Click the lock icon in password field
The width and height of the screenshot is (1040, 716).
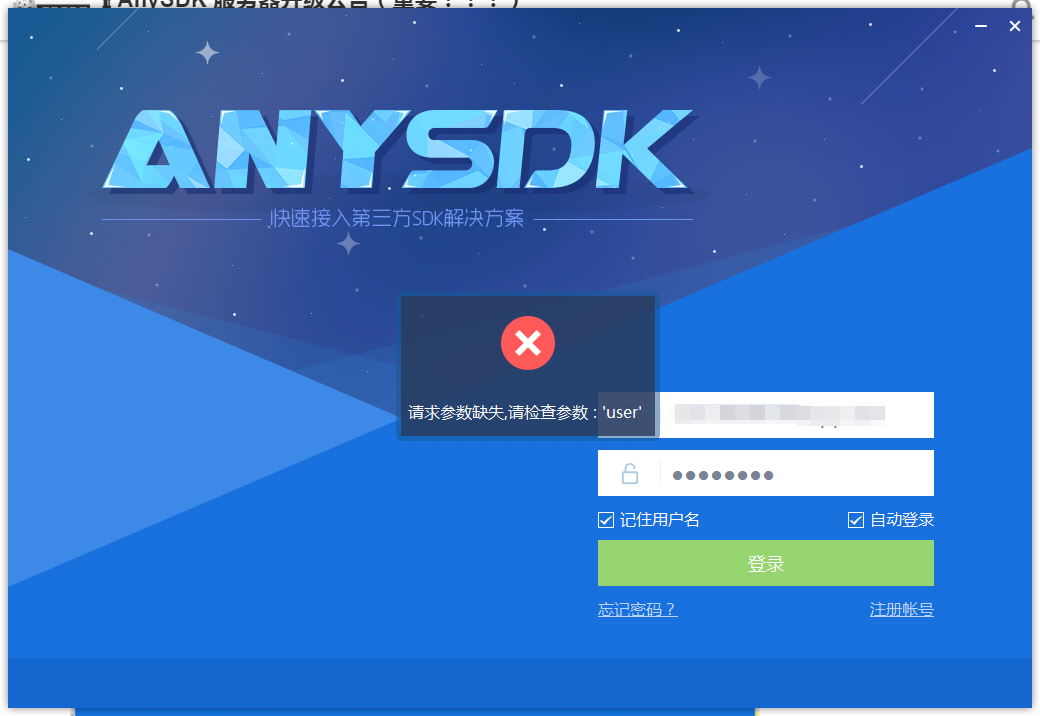629,473
